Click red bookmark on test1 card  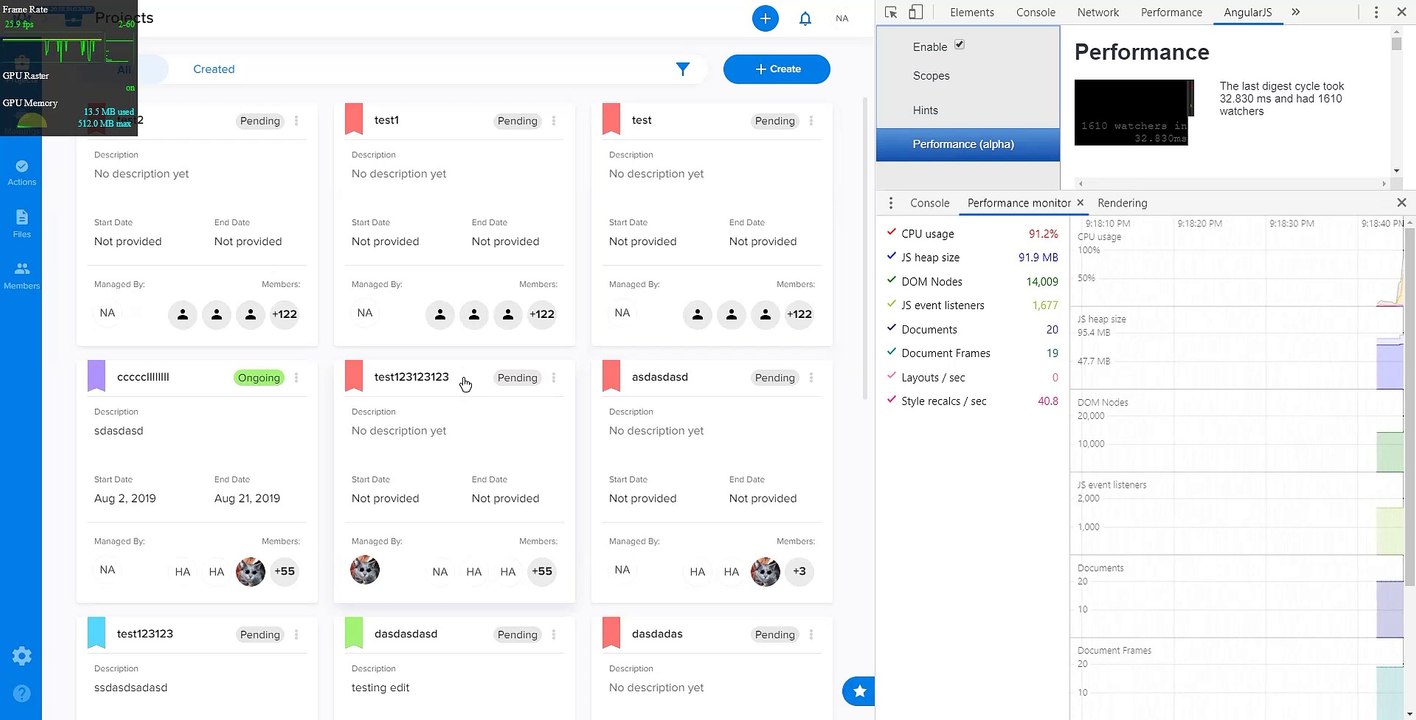coord(353,119)
